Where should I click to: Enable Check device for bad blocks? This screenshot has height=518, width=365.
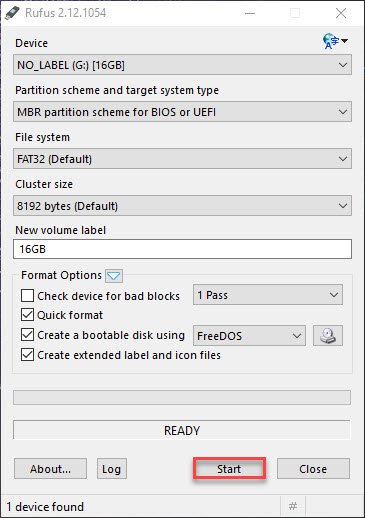(27, 296)
